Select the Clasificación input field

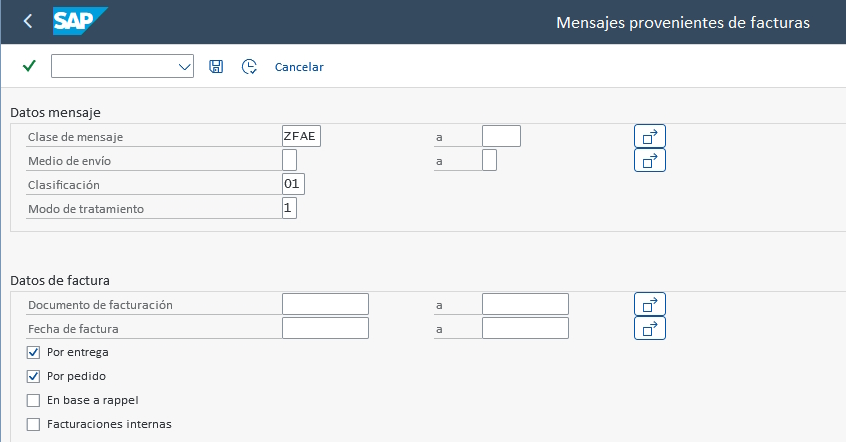293,184
